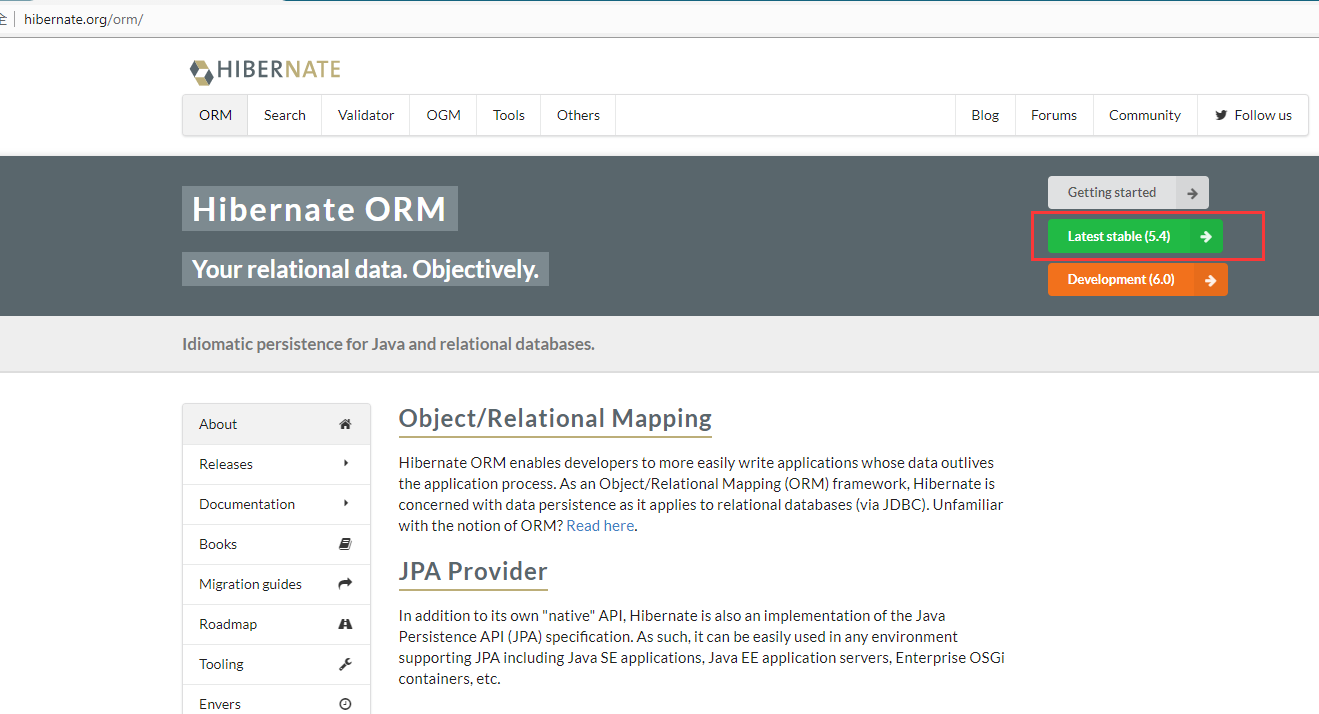Open the Tools nav tab
Viewport: 1319px width, 714px height.
click(509, 115)
